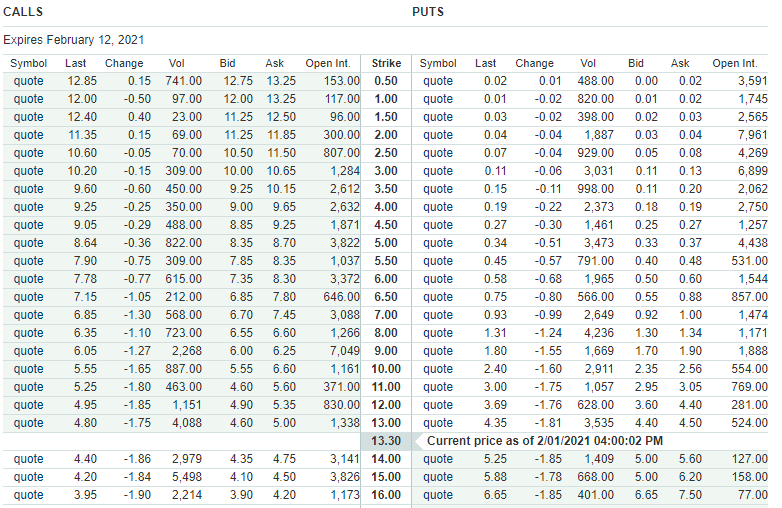Open the put quote link for strike 11.00
The width and height of the screenshot is (782, 508).
tap(438, 387)
